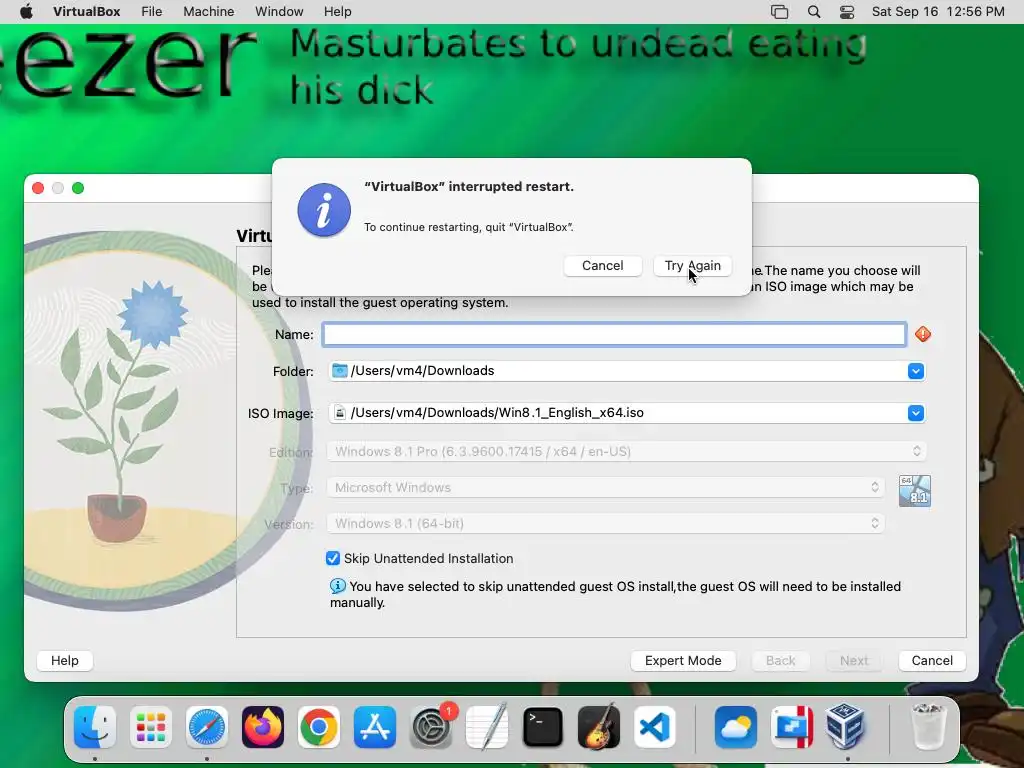1024x768 pixels.
Task: Click the VirtualBox cube icon in the Dock
Action: pyautogui.click(x=846, y=727)
